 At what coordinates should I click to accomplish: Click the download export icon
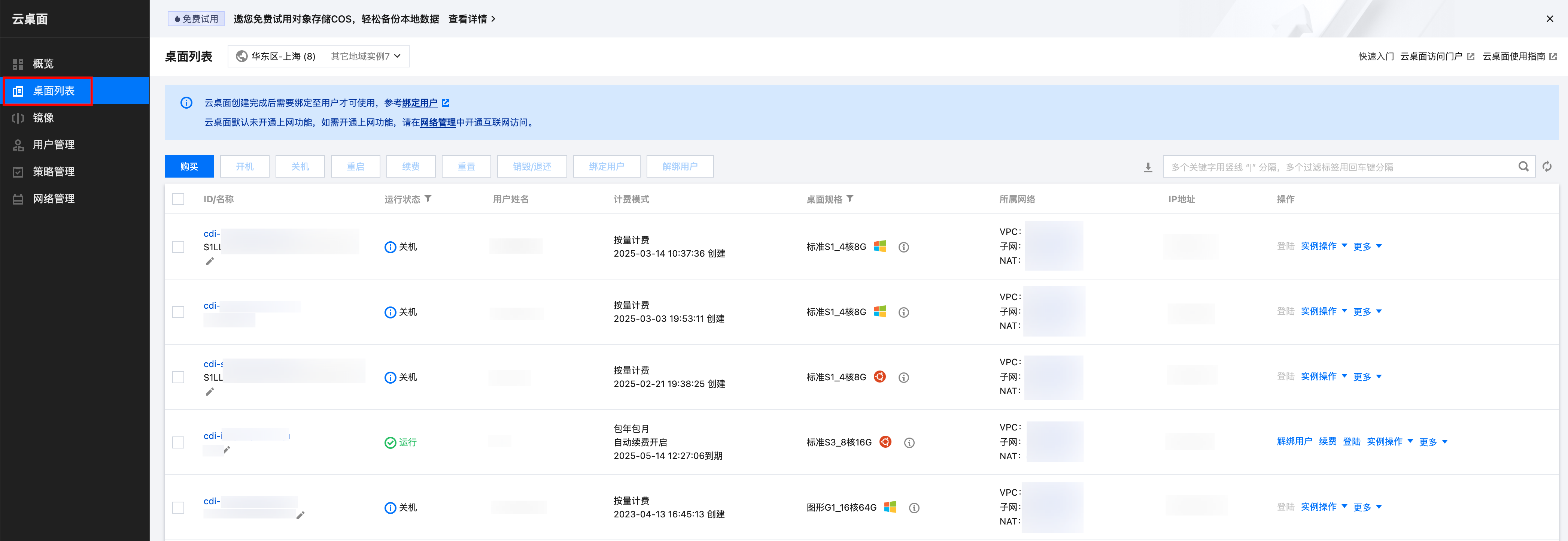point(1148,167)
